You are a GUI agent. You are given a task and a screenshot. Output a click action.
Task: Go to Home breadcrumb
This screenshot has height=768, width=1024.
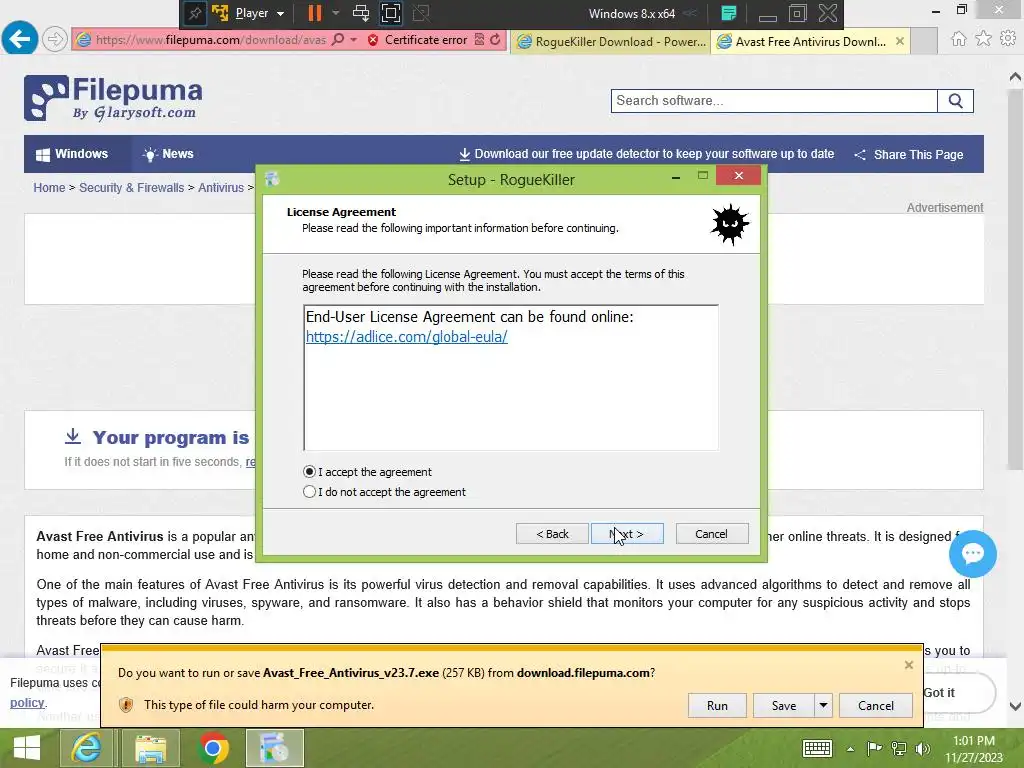49,187
